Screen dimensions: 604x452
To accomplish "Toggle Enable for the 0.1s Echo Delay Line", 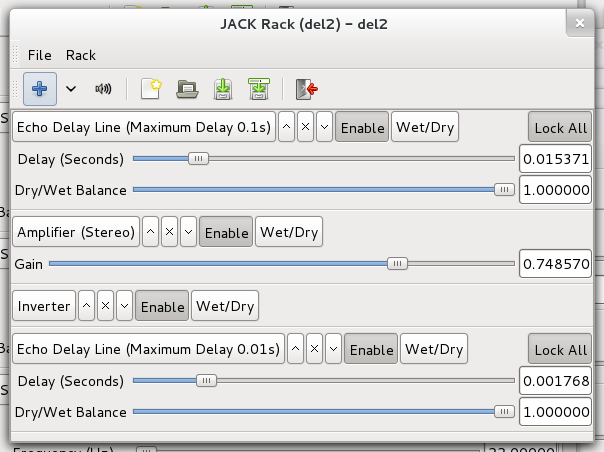I will point(362,127).
